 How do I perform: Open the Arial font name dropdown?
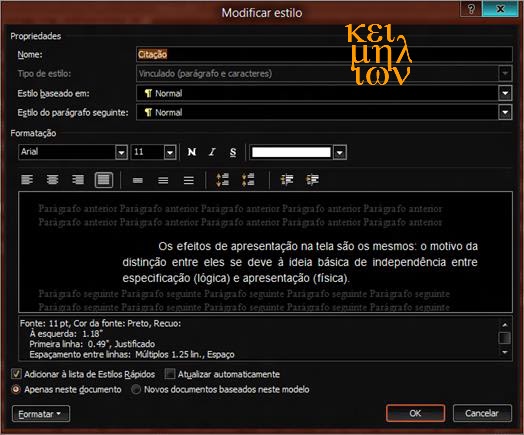coord(121,153)
